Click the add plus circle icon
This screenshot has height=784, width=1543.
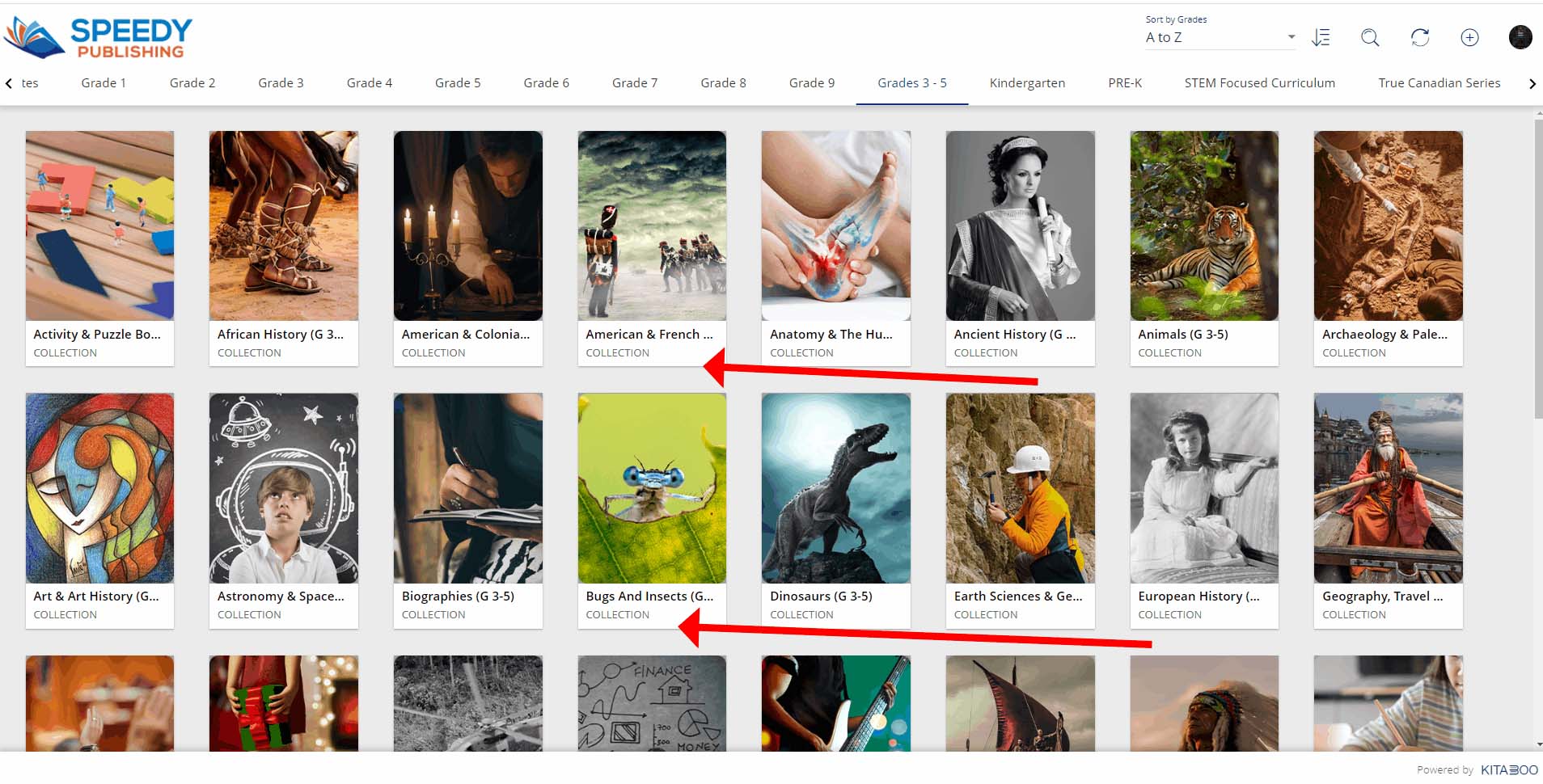1469,37
